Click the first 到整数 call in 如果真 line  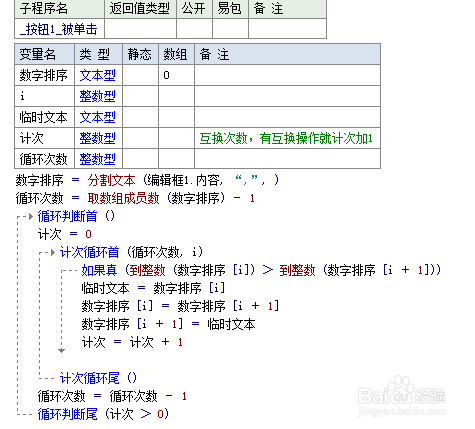tap(147, 270)
